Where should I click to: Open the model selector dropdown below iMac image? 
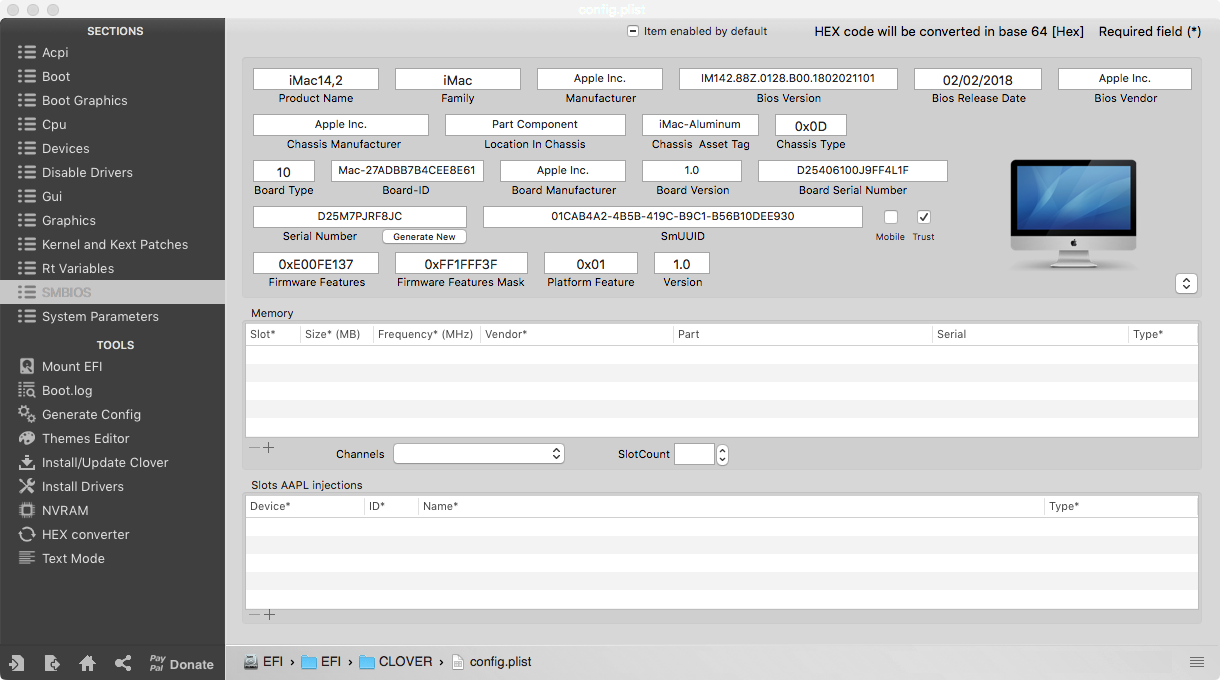click(x=1186, y=283)
